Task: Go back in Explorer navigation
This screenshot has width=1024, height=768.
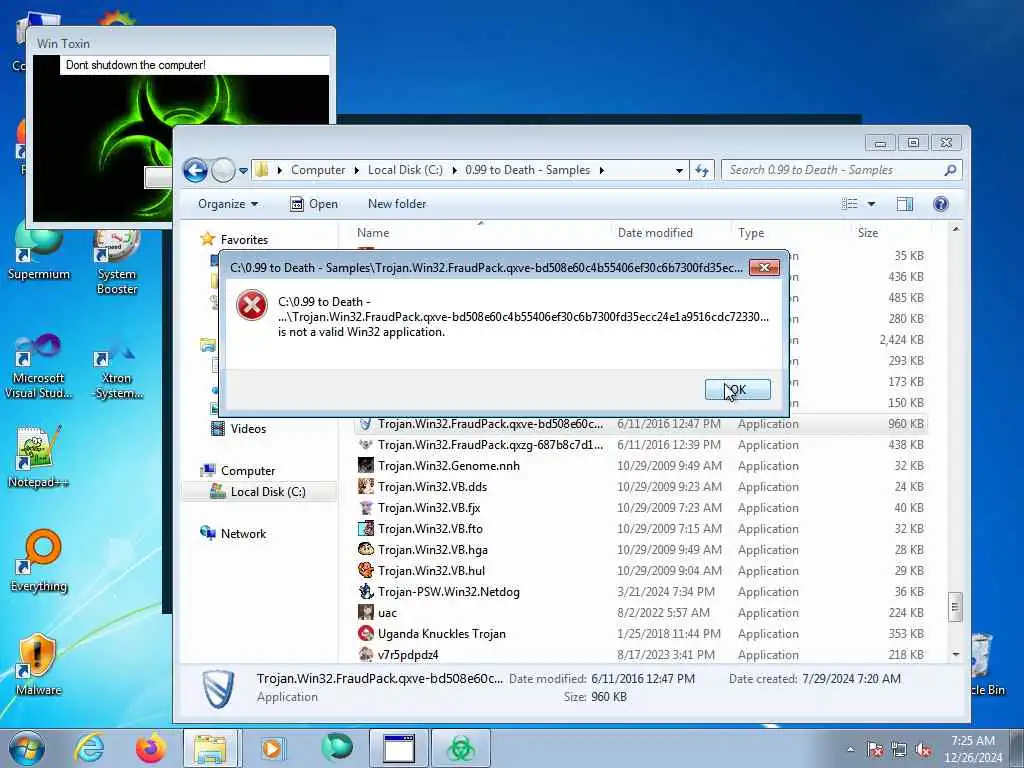Action: (x=195, y=170)
